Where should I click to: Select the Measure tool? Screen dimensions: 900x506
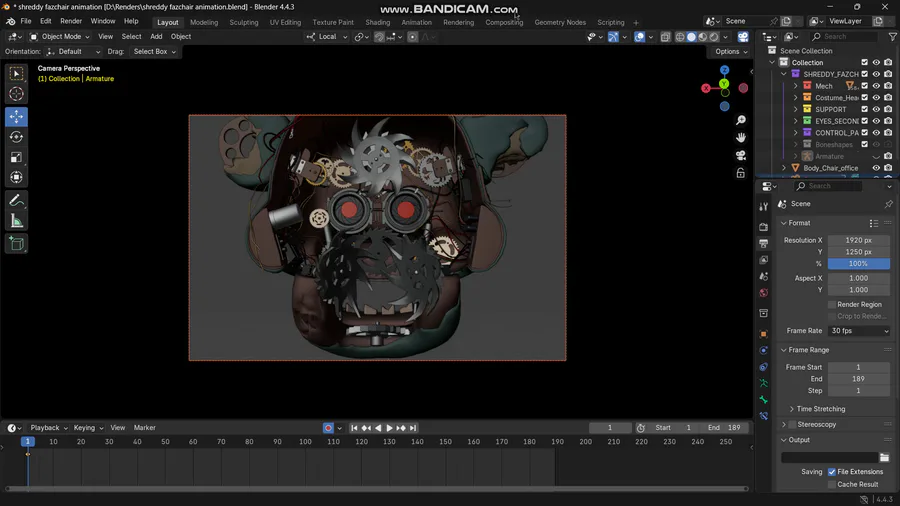(x=16, y=221)
